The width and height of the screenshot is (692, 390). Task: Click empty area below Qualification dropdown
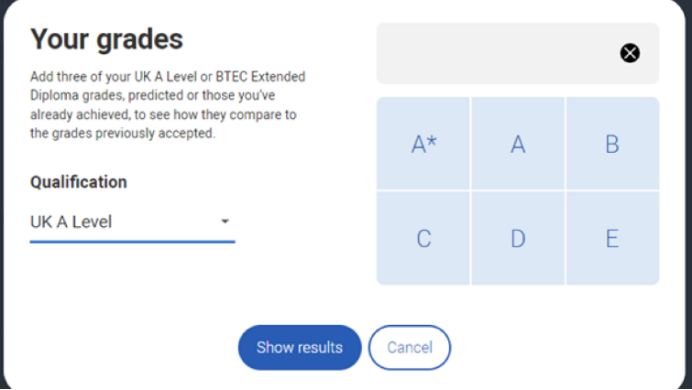coord(132,278)
